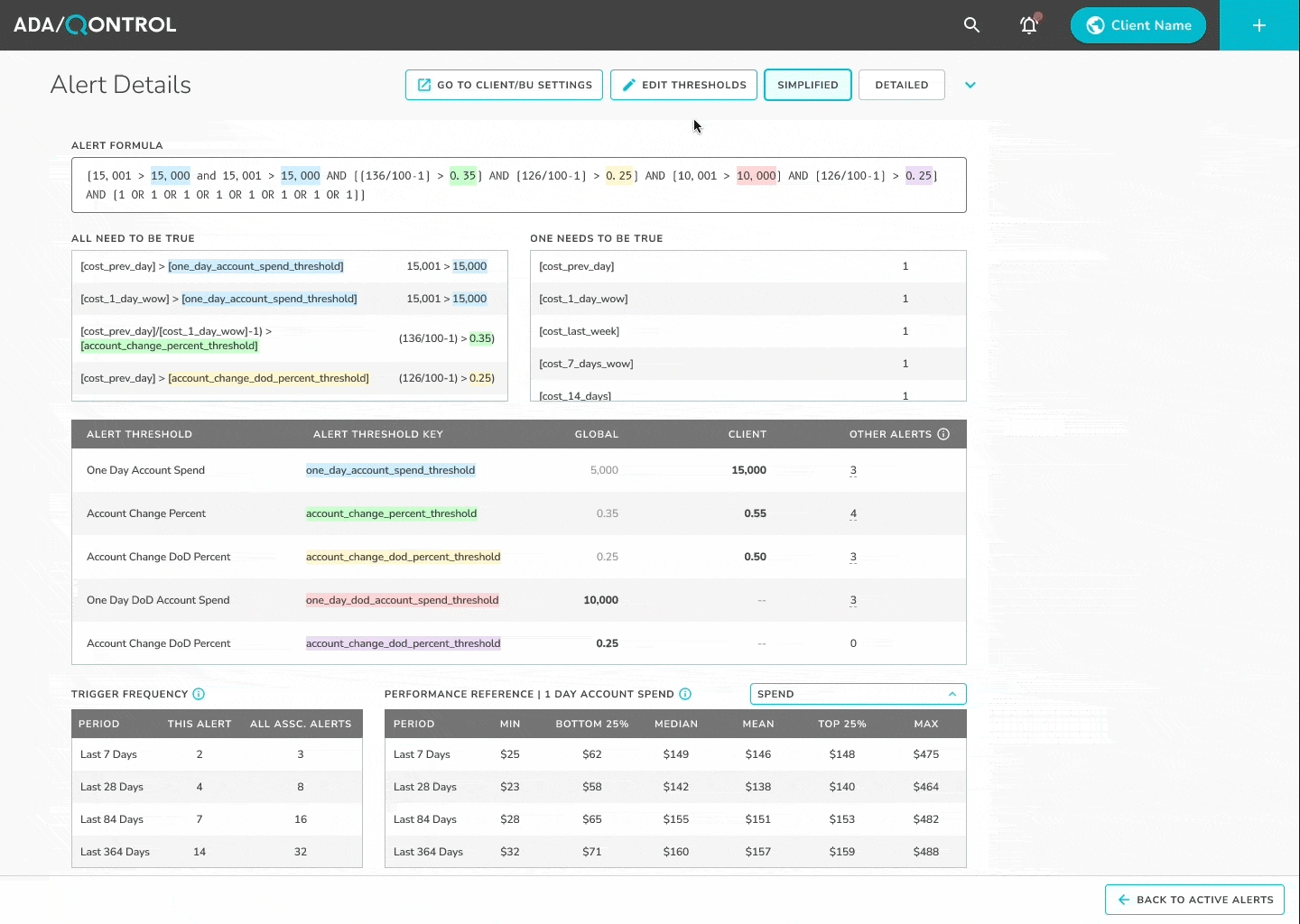Switch to Detailed view
1300x924 pixels.
(x=902, y=85)
